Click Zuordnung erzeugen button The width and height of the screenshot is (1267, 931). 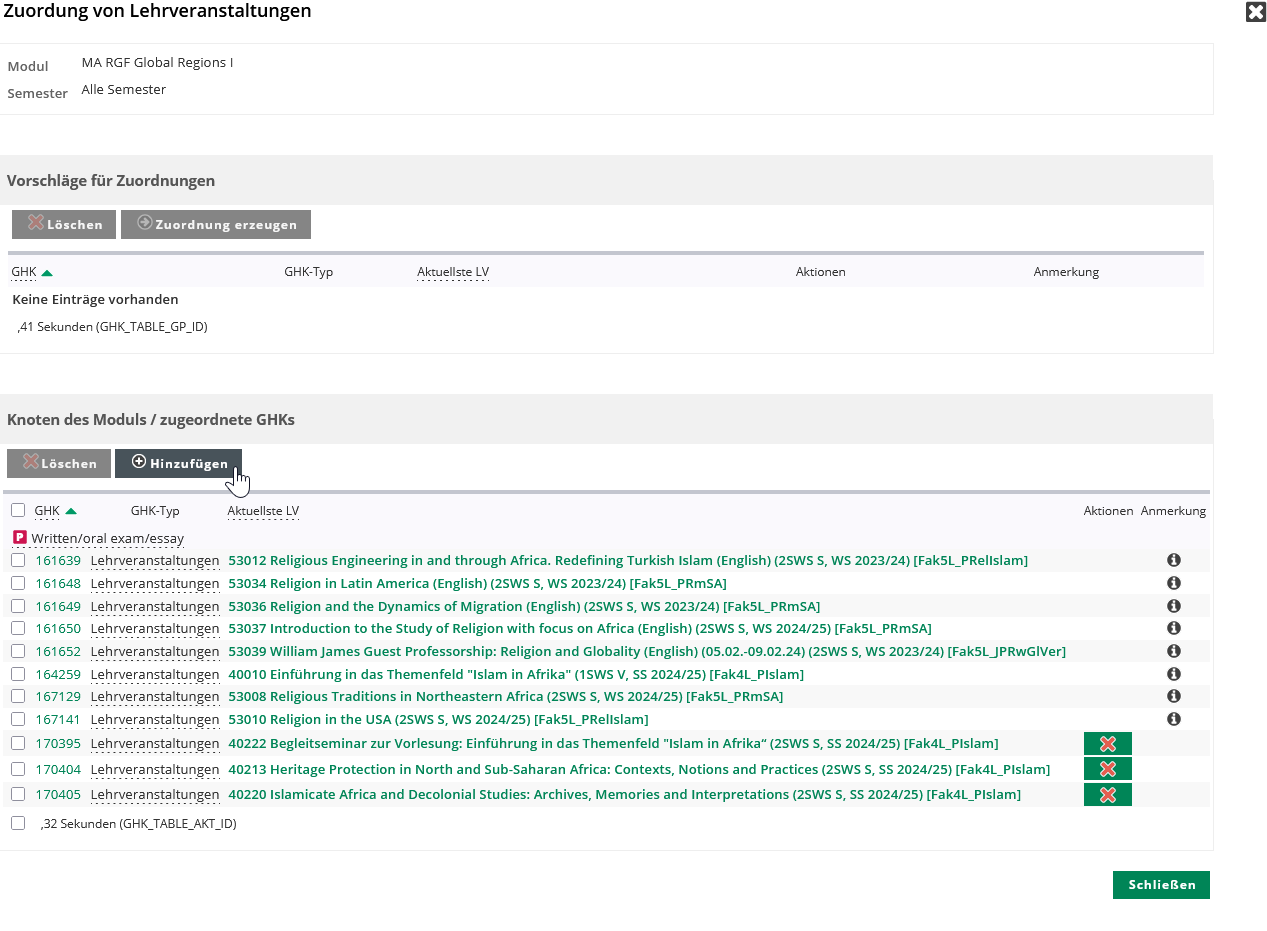(x=216, y=225)
